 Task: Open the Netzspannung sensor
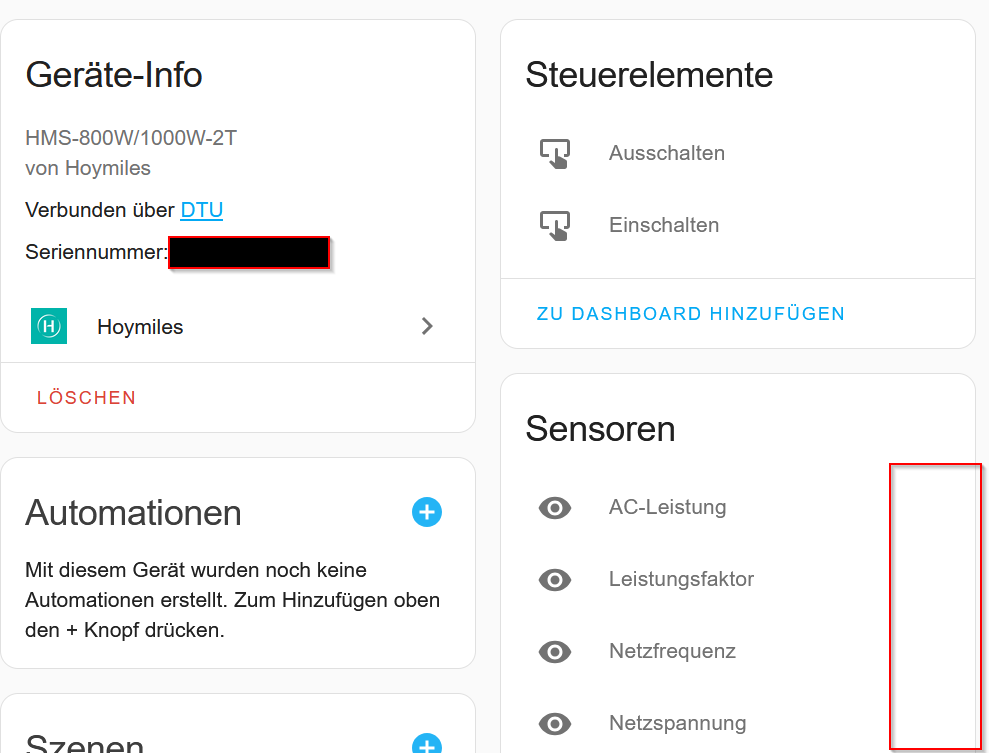point(677,723)
